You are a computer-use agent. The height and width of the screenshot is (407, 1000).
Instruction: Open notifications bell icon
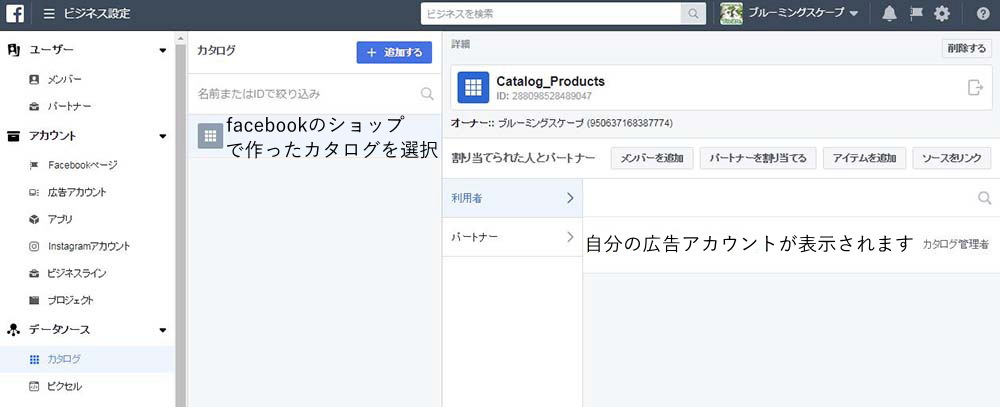pos(889,13)
